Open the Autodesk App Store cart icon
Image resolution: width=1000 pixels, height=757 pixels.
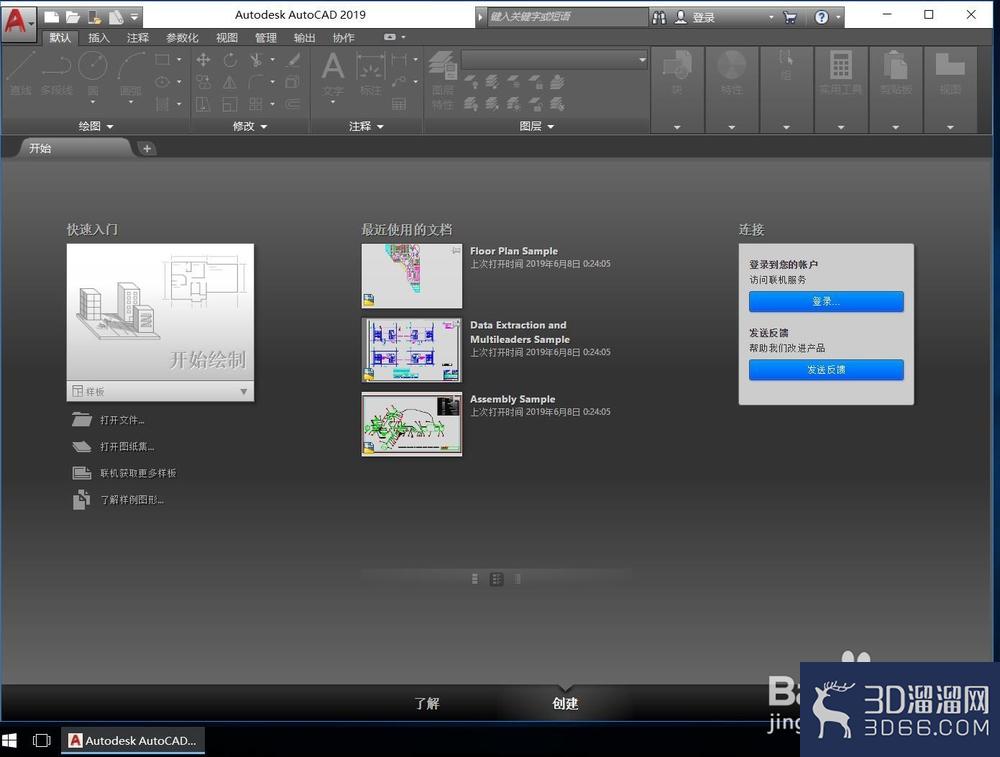(x=790, y=17)
